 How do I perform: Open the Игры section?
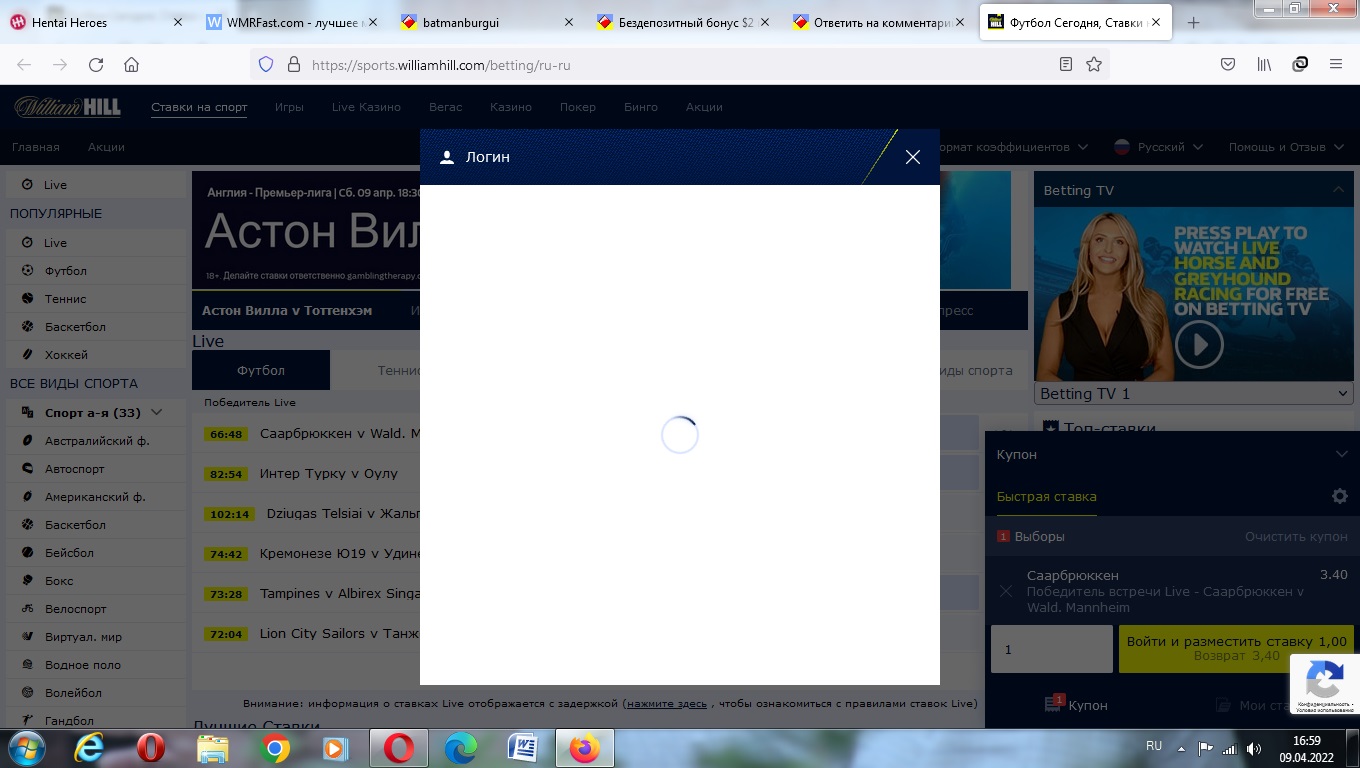(x=289, y=107)
